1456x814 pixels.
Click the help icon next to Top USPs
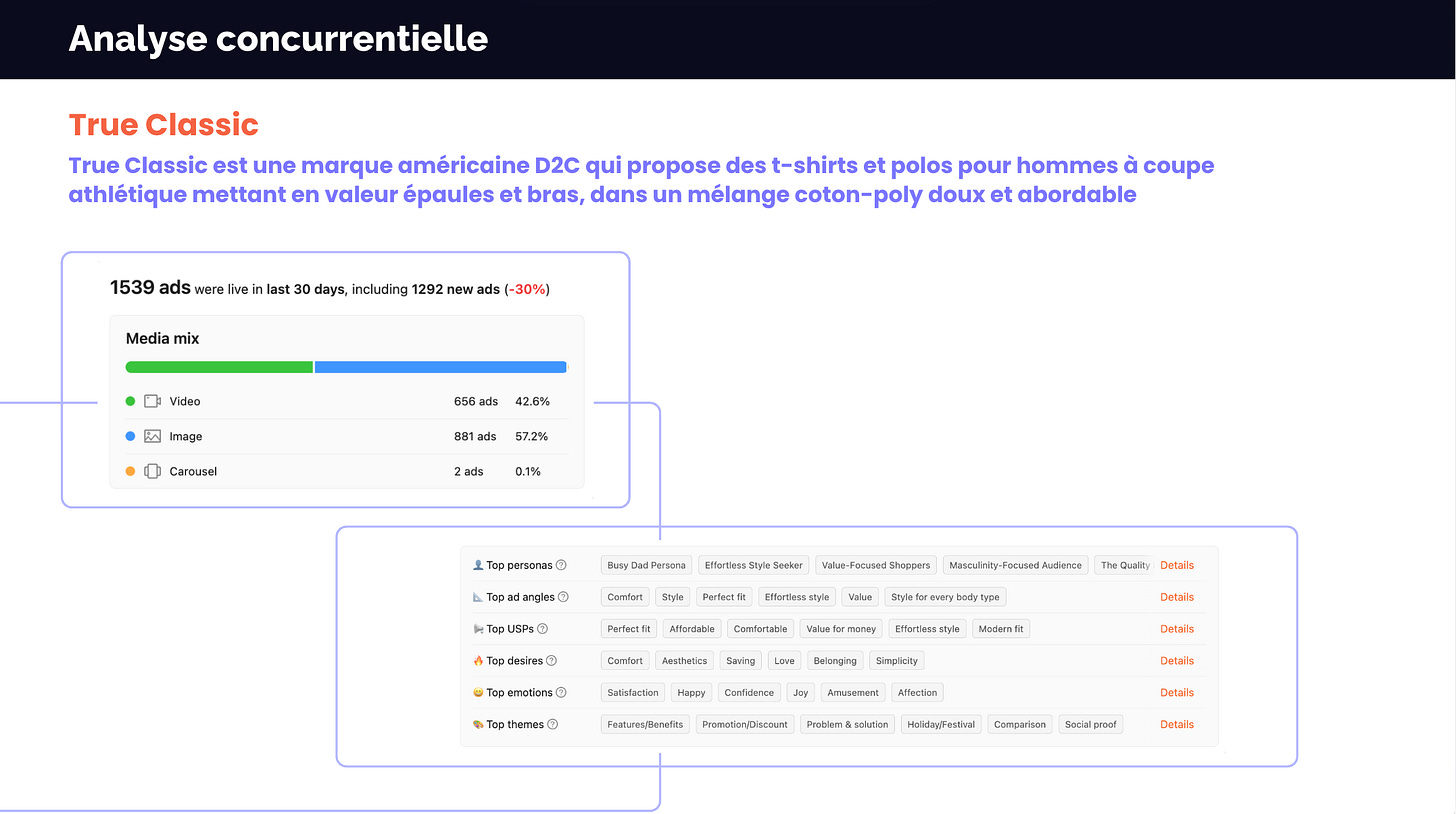543,629
